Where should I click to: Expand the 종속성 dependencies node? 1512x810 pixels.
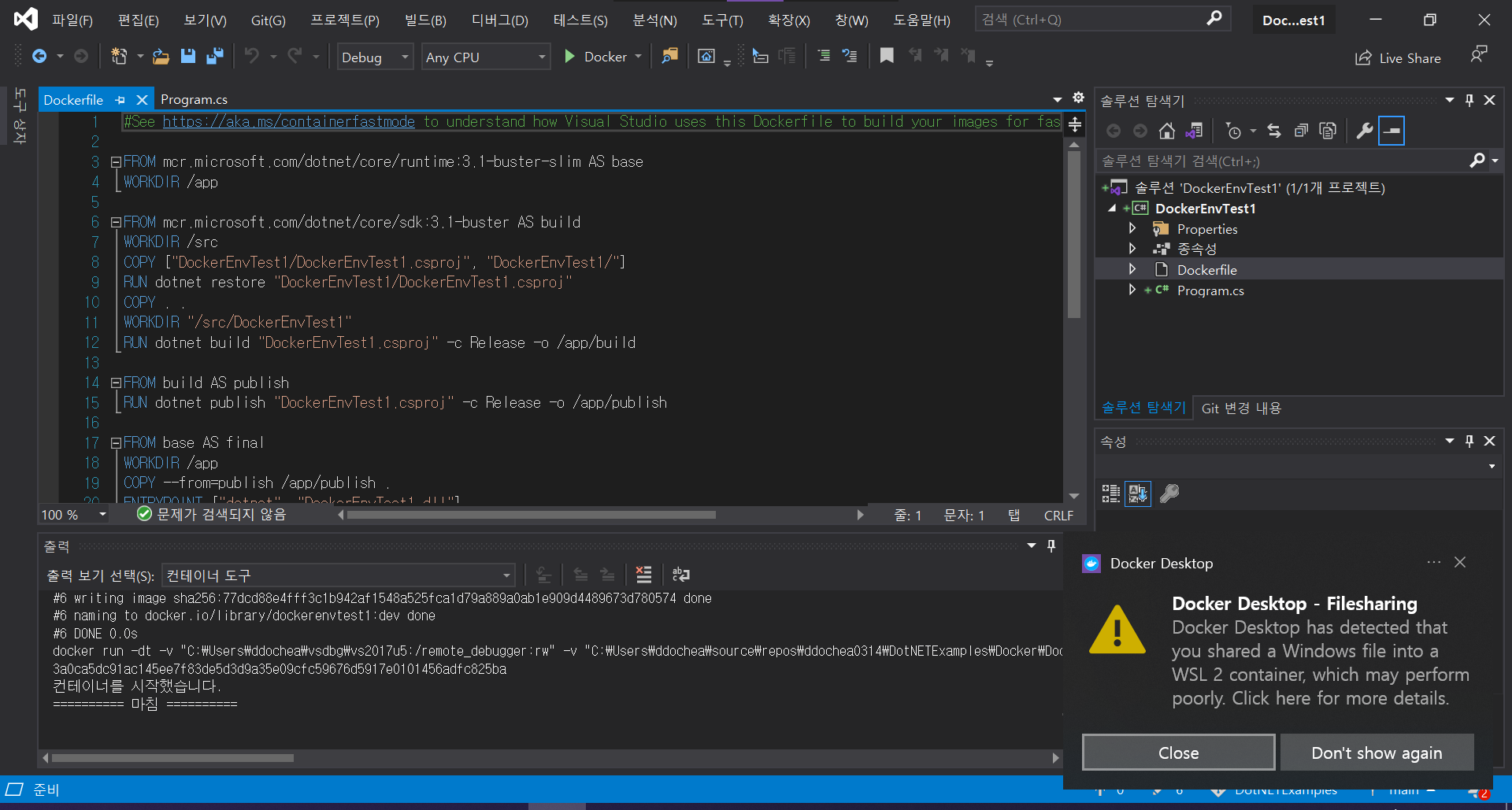1132,249
